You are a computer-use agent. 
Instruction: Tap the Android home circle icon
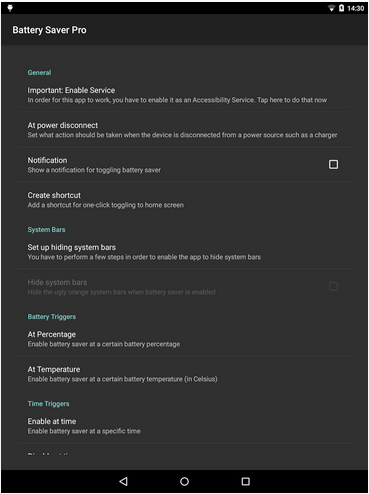coord(184,481)
